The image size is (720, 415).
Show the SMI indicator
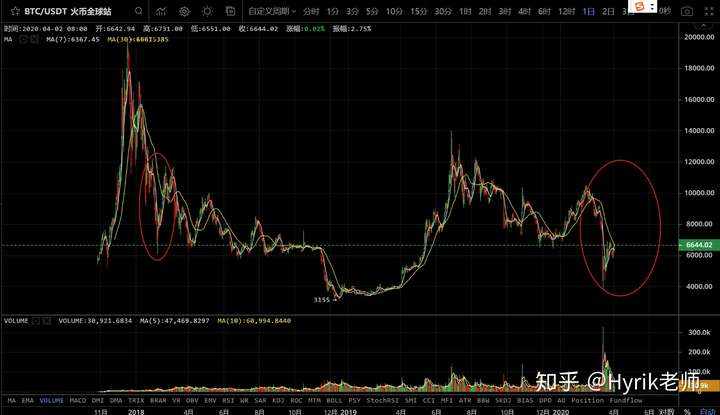click(x=411, y=400)
